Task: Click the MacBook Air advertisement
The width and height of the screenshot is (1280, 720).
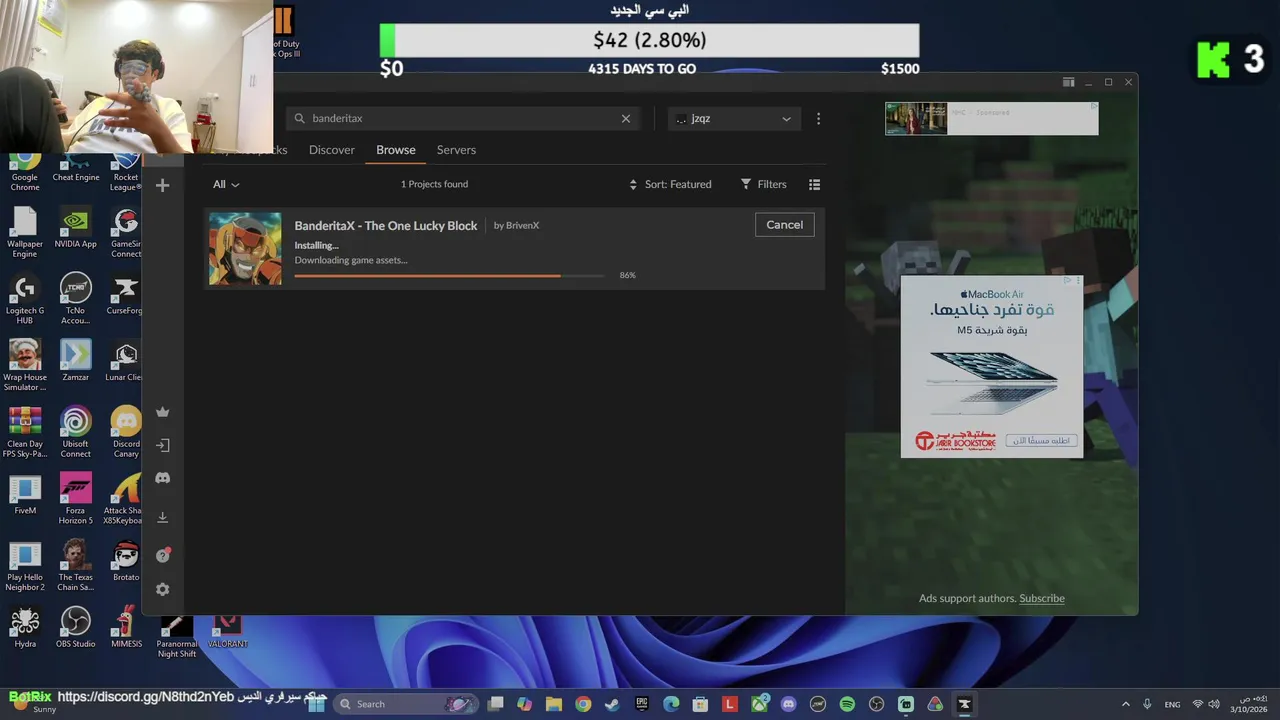Action: click(991, 367)
